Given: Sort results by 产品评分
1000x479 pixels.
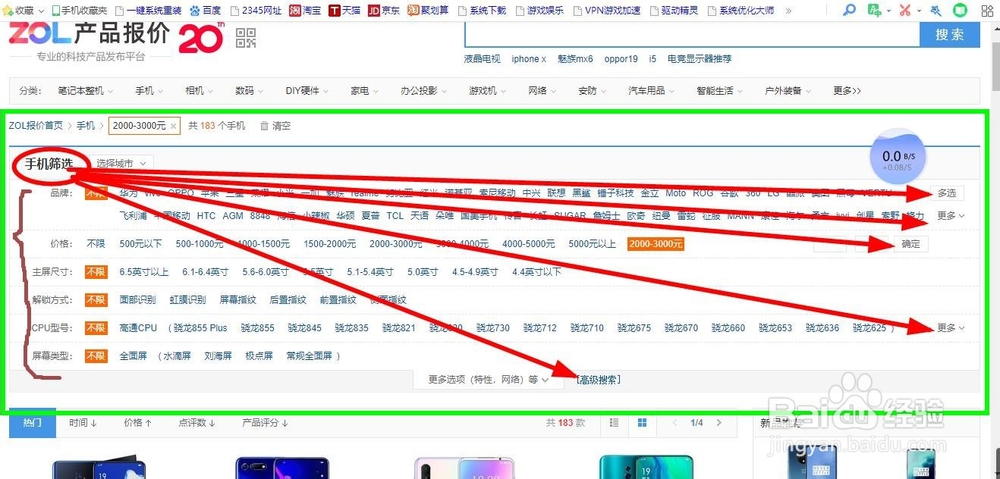Looking at the screenshot, I should [x=265, y=423].
